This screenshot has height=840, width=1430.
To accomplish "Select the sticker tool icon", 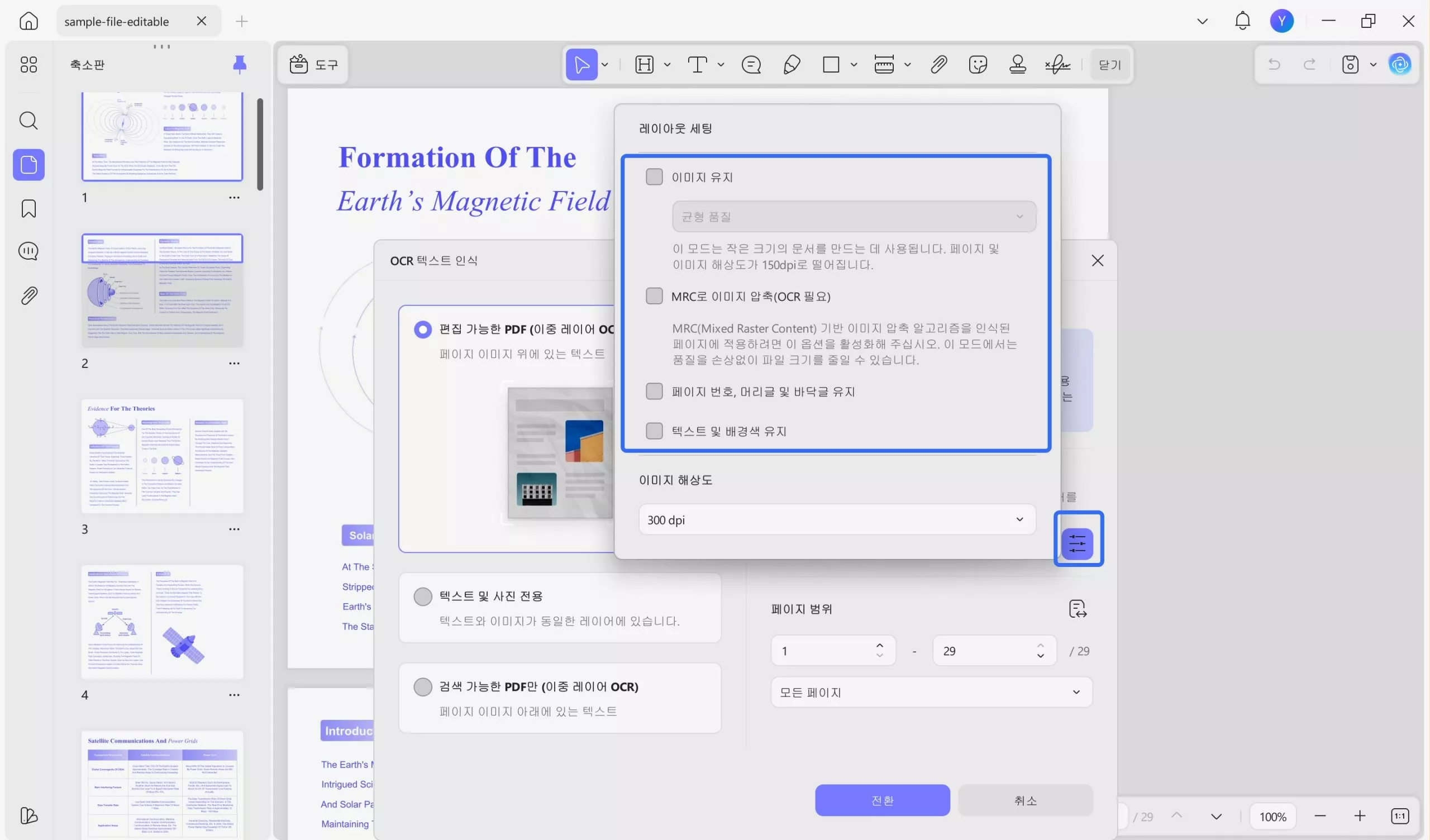I will 978,65.
